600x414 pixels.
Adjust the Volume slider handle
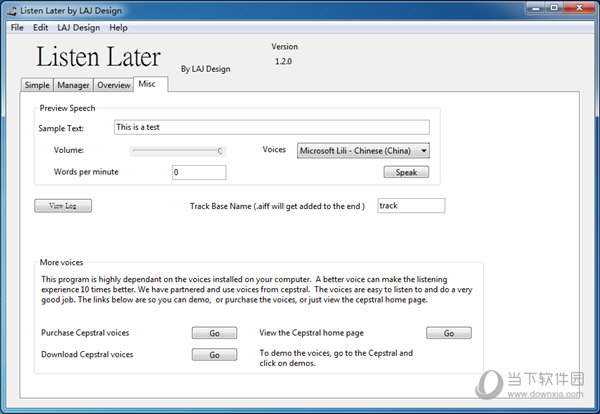(220, 151)
